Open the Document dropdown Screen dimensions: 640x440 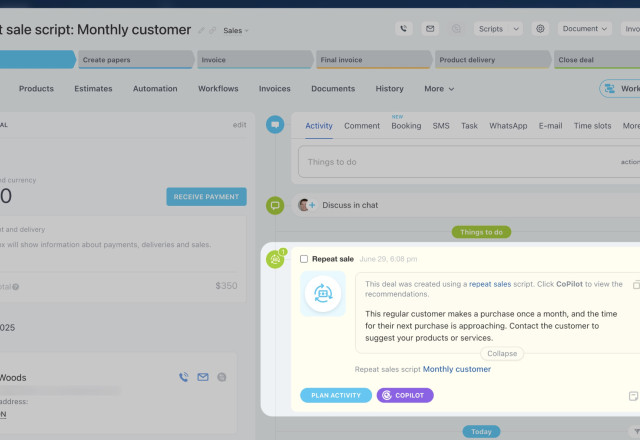pyautogui.click(x=584, y=29)
